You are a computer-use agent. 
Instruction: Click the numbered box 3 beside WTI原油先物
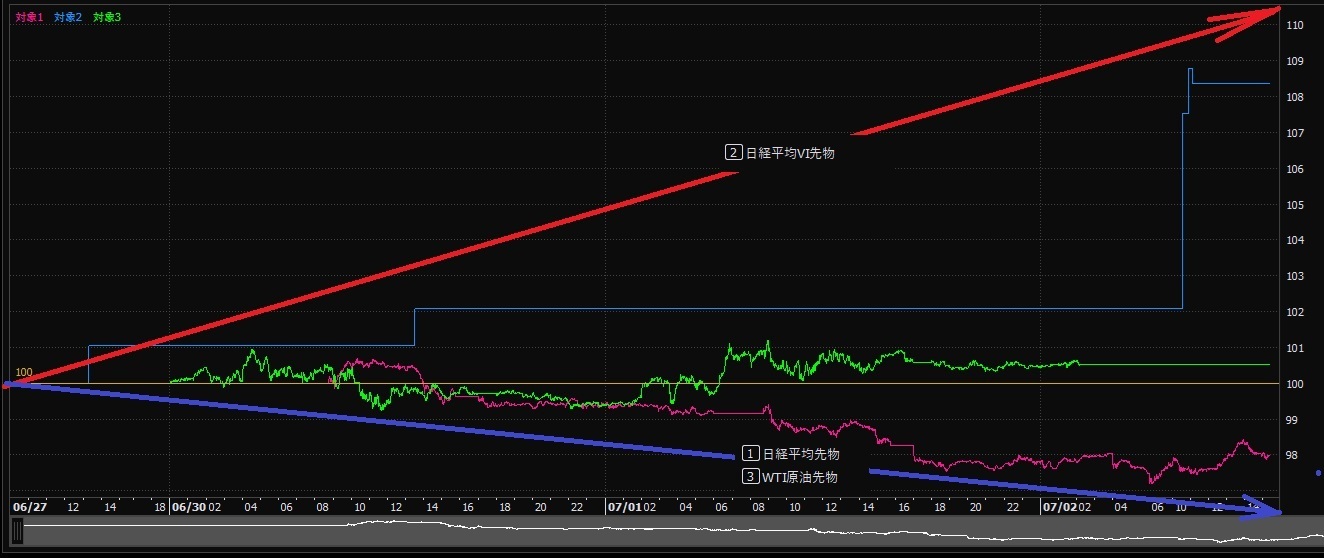tap(750, 477)
